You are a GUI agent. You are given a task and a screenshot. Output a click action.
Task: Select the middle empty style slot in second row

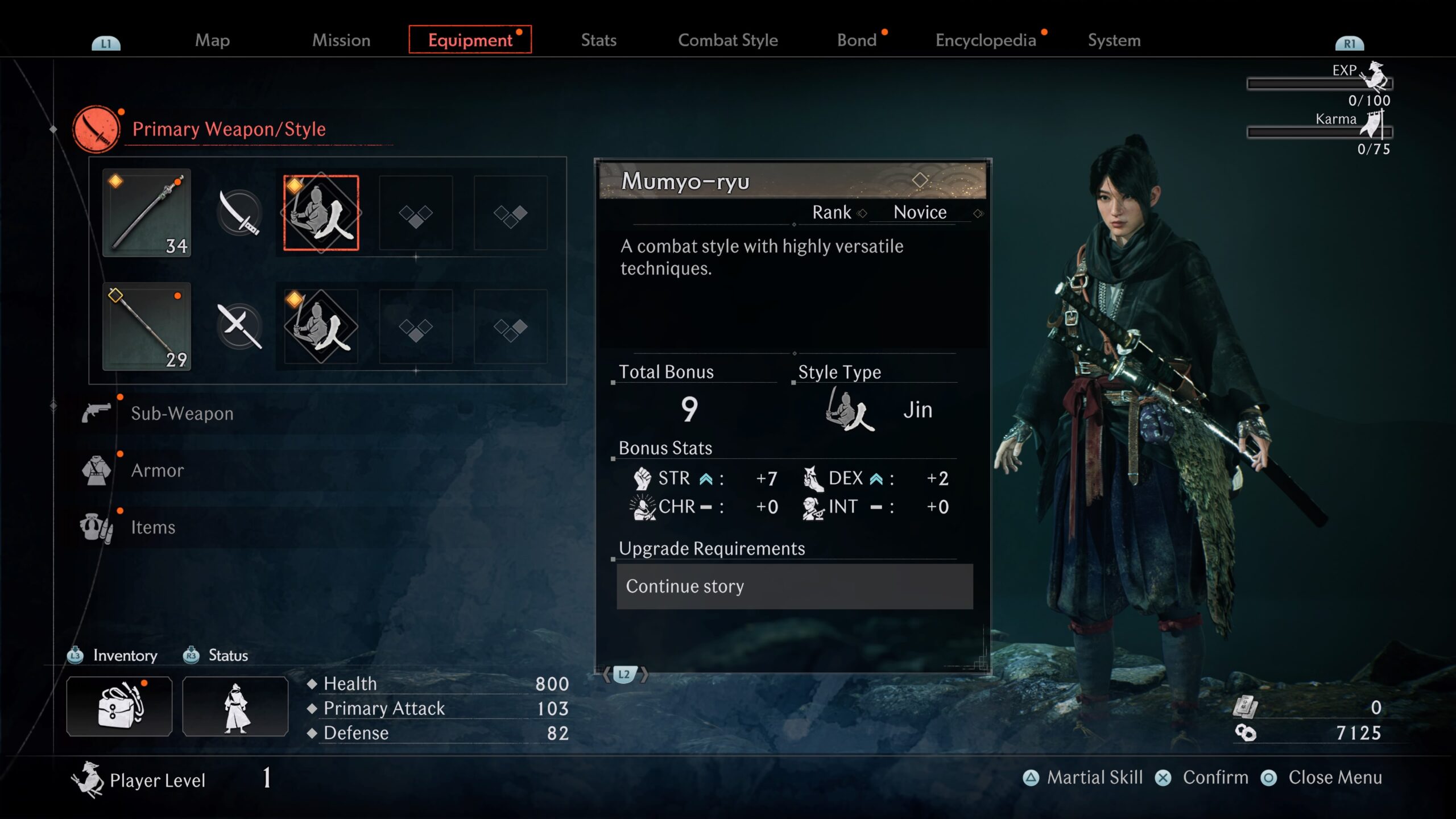416,326
